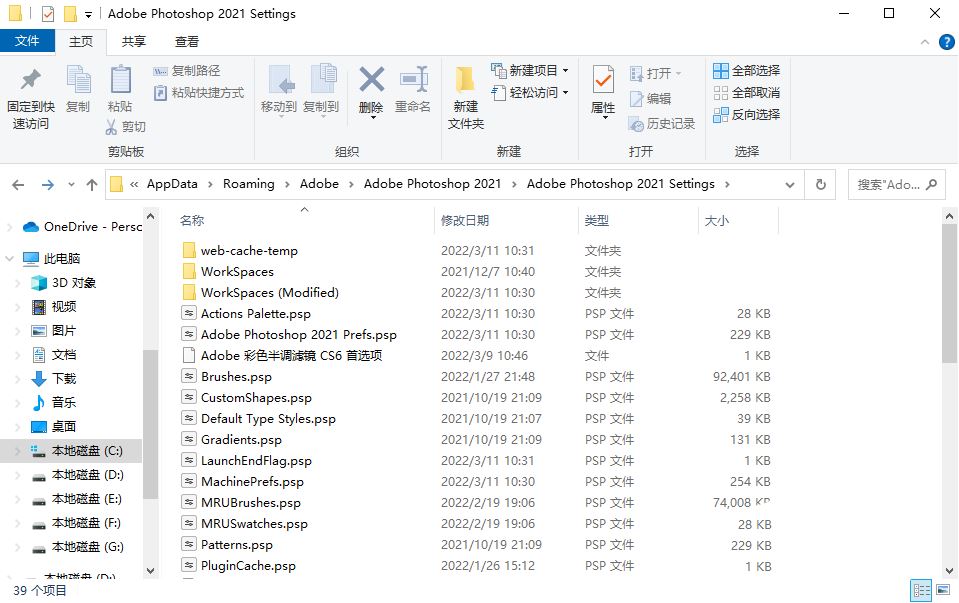Click the search box
The image size is (959, 603).
896,185
